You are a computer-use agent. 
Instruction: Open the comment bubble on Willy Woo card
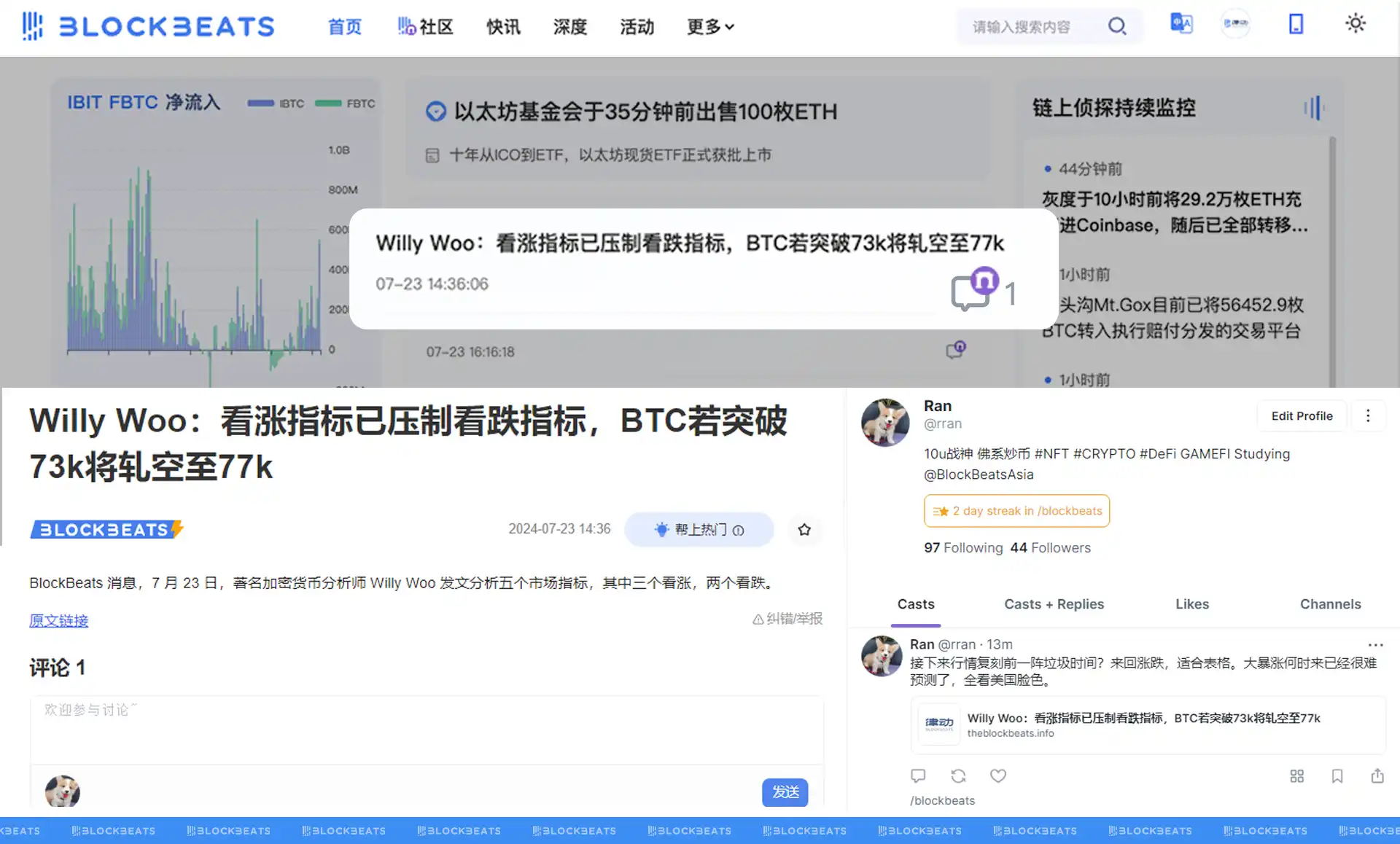(971, 293)
